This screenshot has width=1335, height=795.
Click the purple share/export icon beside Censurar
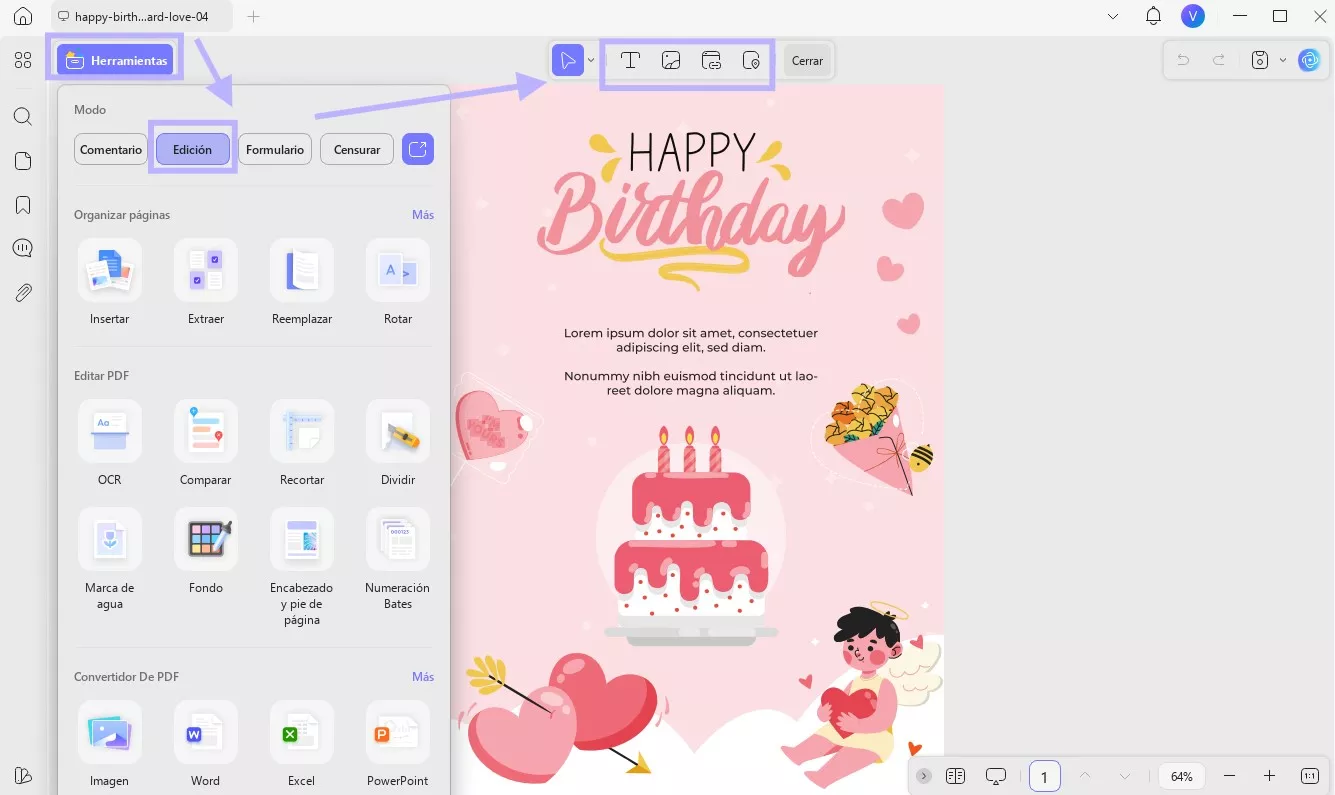pyautogui.click(x=418, y=150)
